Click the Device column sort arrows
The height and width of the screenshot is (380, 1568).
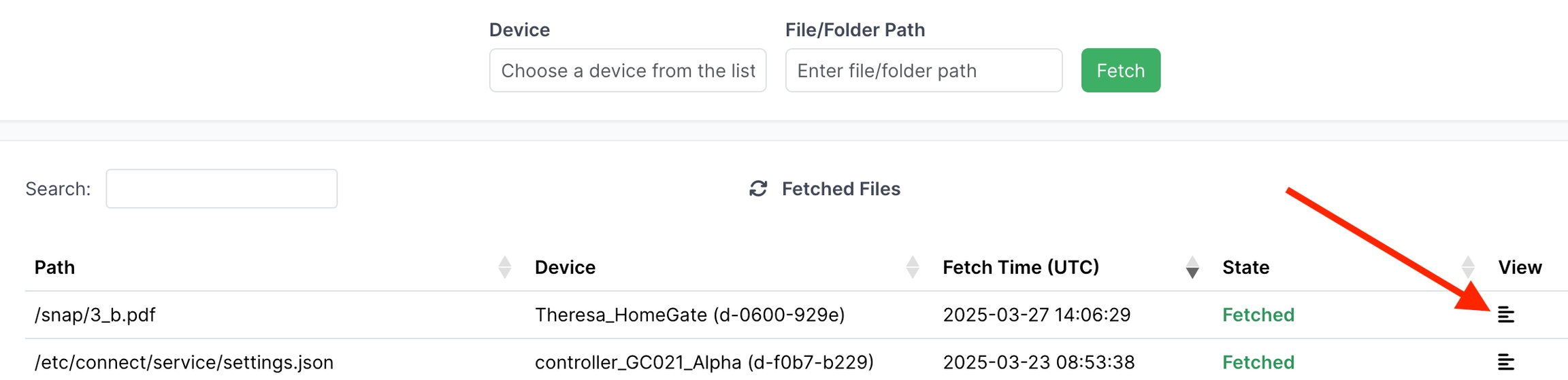(x=913, y=267)
